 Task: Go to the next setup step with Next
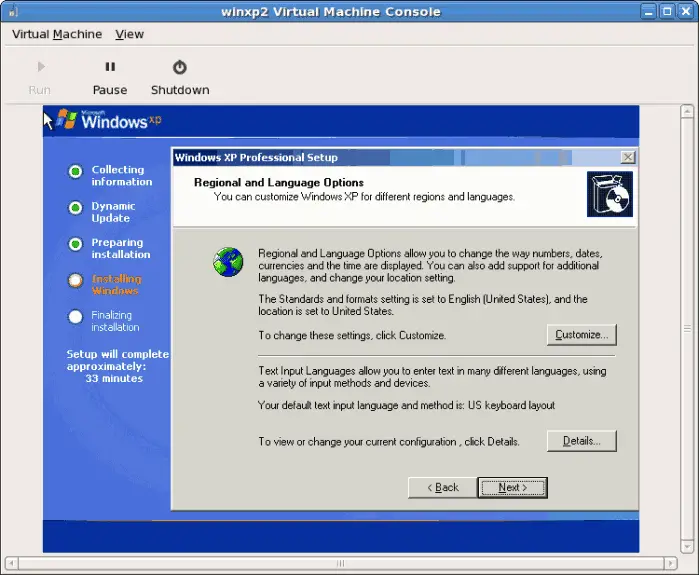coord(511,487)
